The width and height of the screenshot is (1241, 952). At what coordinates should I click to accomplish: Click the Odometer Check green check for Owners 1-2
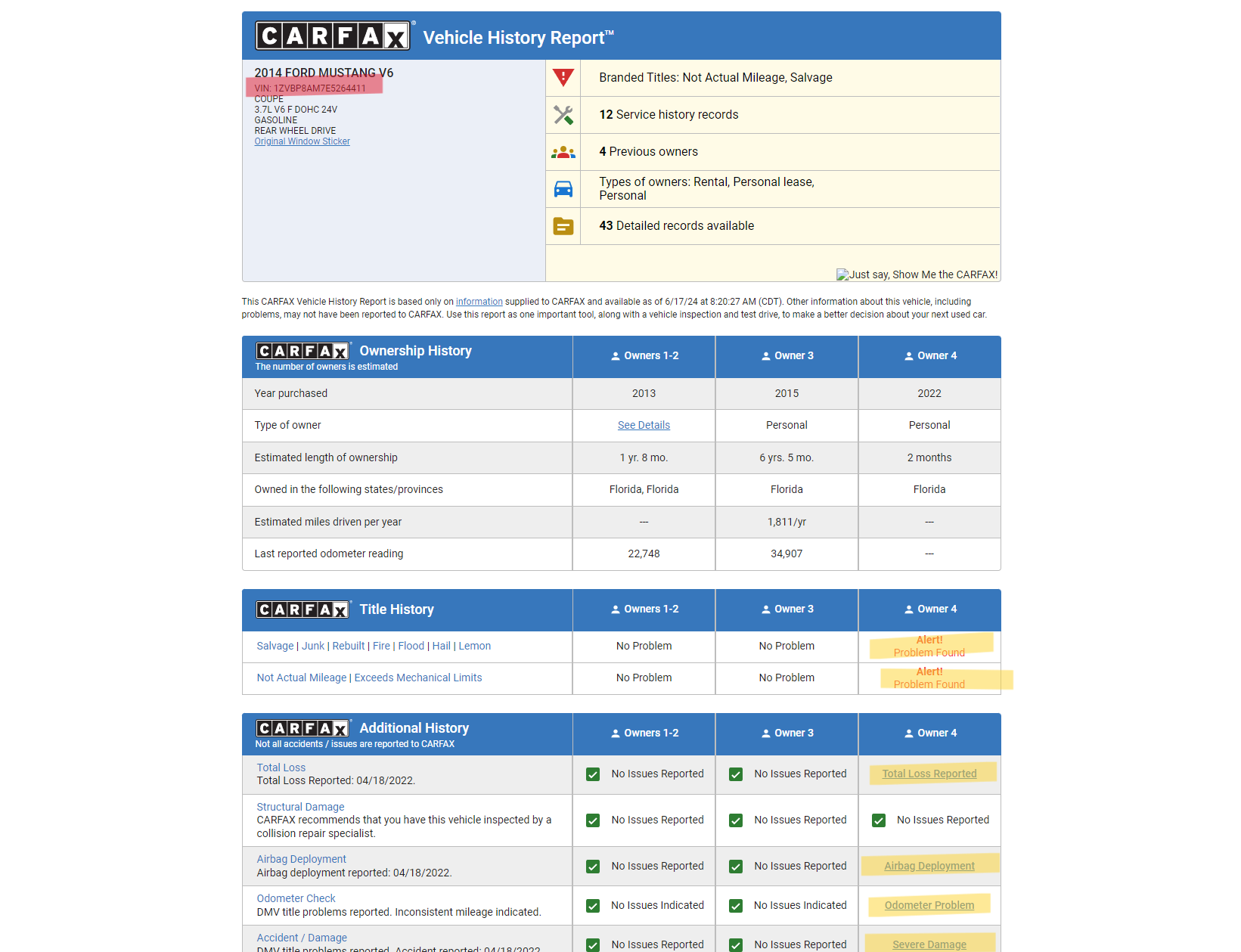click(x=593, y=906)
